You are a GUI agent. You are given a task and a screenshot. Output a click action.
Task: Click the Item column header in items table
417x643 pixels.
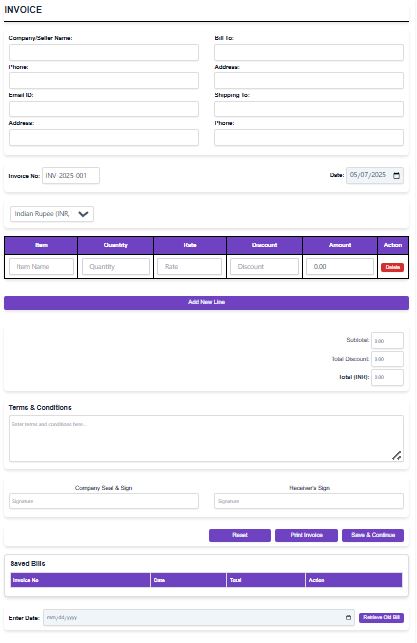tap(41, 245)
